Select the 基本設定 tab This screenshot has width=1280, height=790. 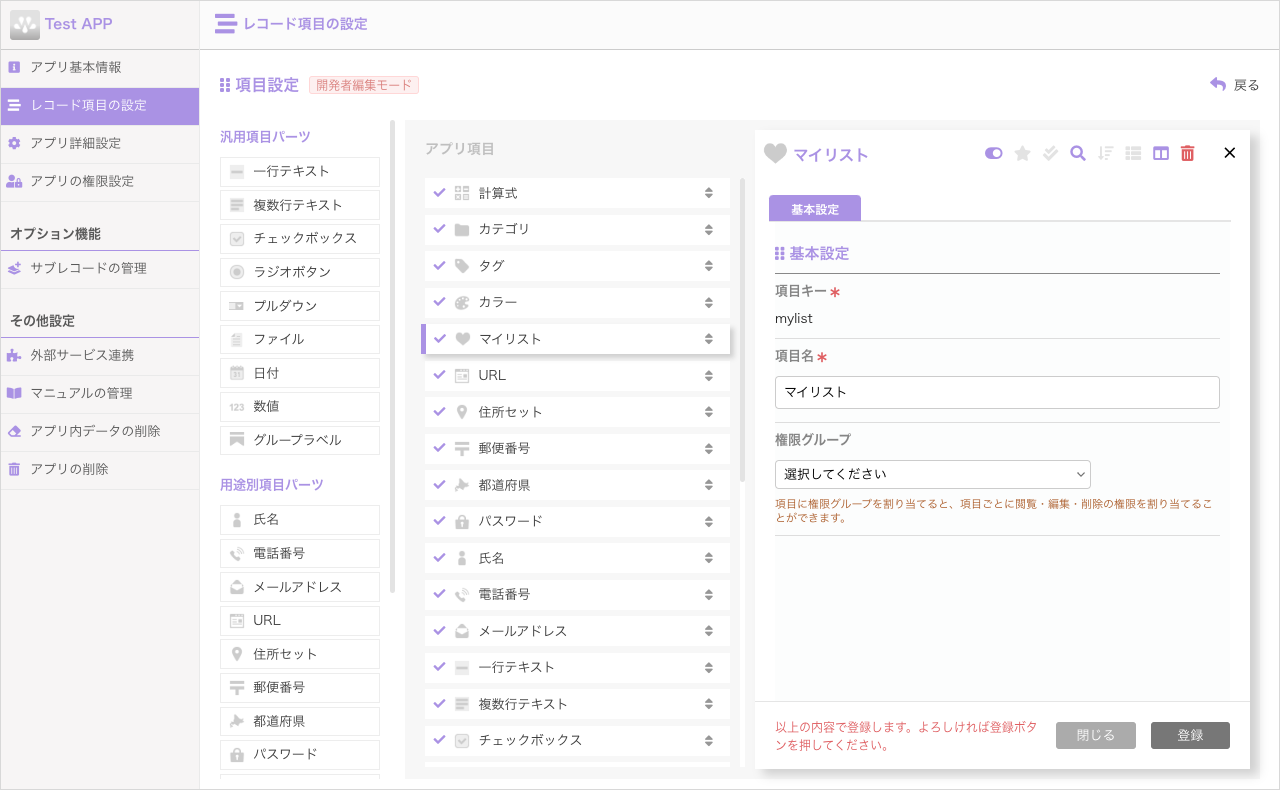815,209
